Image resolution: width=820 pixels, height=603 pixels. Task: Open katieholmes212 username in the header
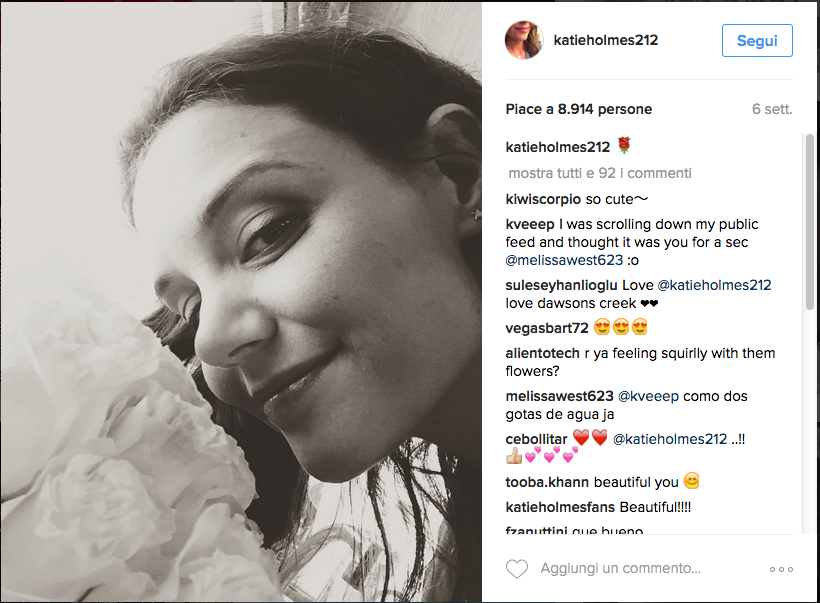pyautogui.click(x=605, y=40)
